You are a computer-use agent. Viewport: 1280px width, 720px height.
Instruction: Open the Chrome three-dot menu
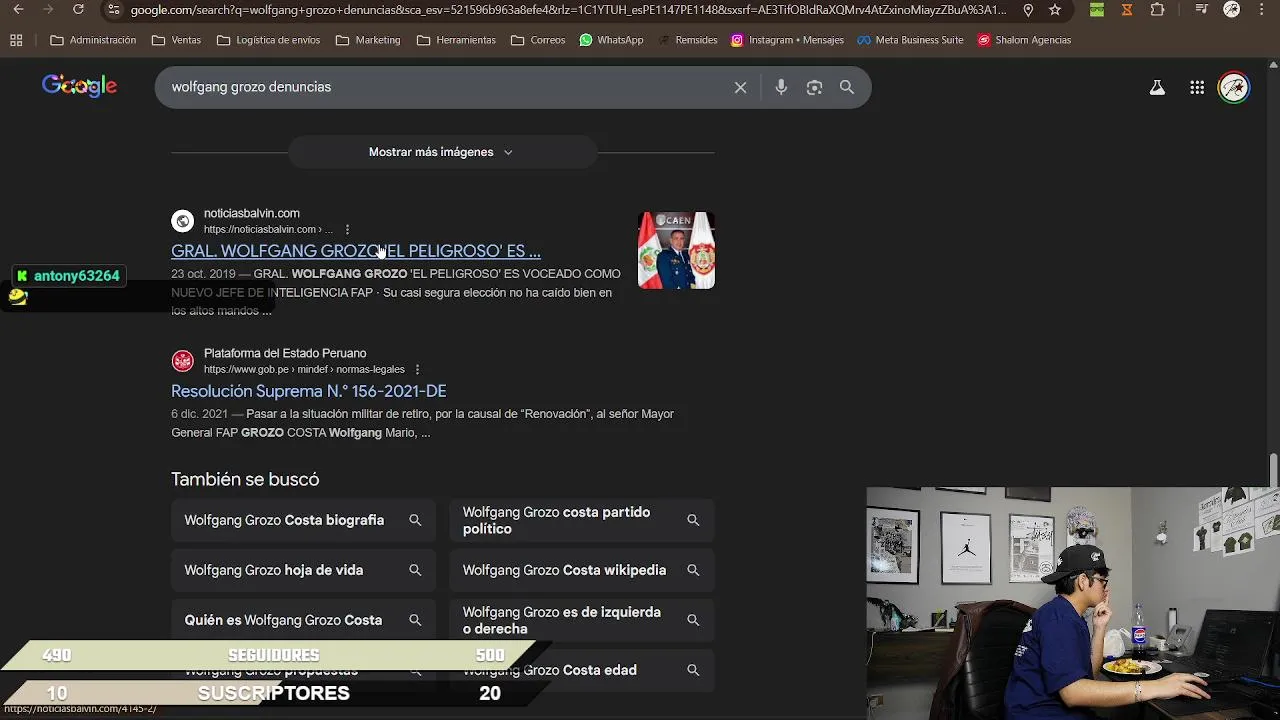[1262, 10]
